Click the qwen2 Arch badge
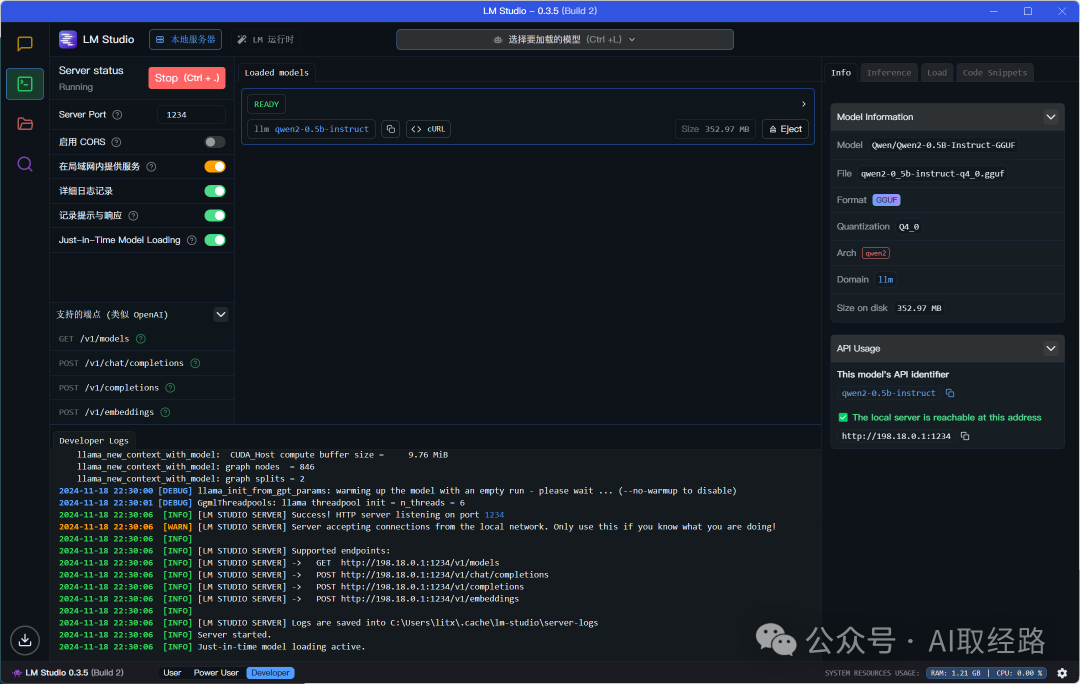This screenshot has width=1080, height=684. tap(875, 253)
